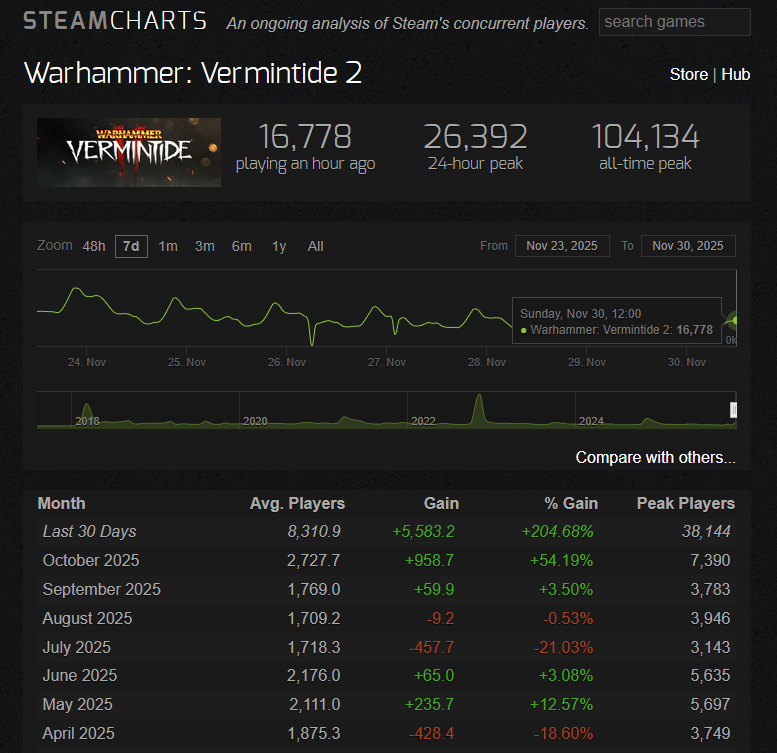This screenshot has width=777, height=753.
Task: Click the October 2025 row label
Action: click(x=91, y=560)
